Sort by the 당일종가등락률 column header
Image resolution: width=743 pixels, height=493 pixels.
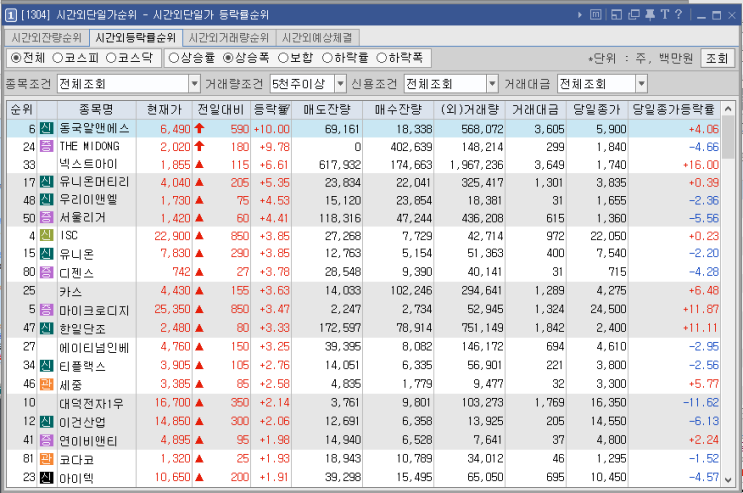(674, 110)
